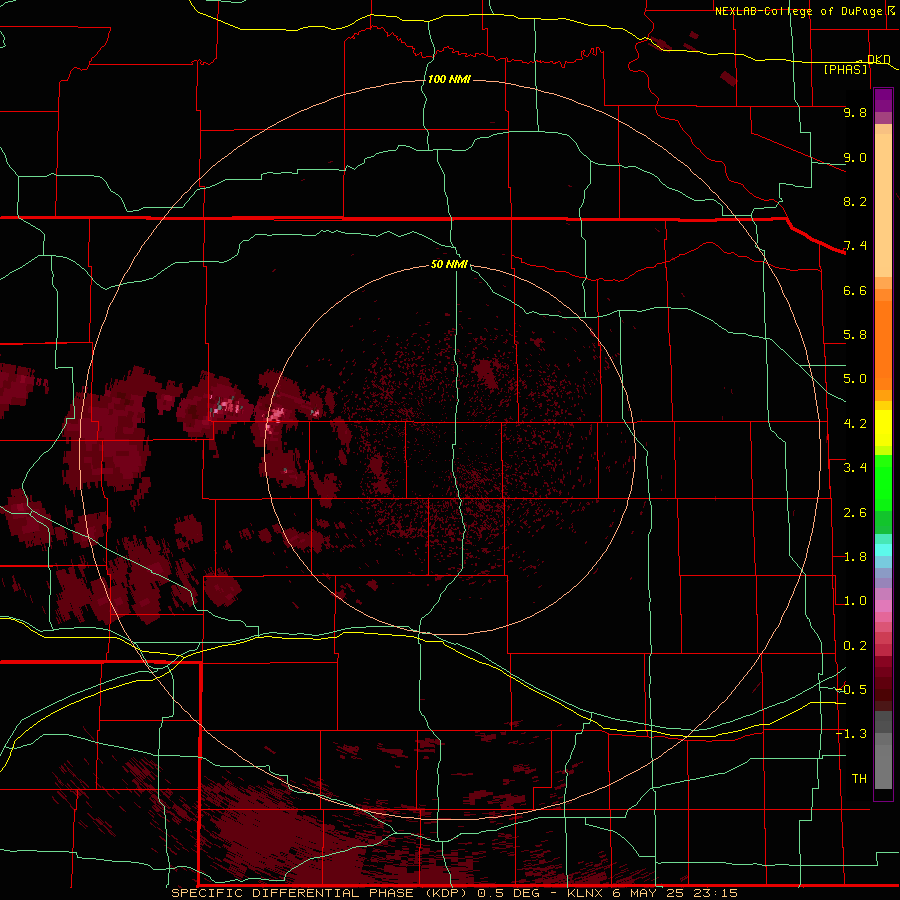Click the 6.6 scale value
Screen dimensions: 900x900
[855, 290]
